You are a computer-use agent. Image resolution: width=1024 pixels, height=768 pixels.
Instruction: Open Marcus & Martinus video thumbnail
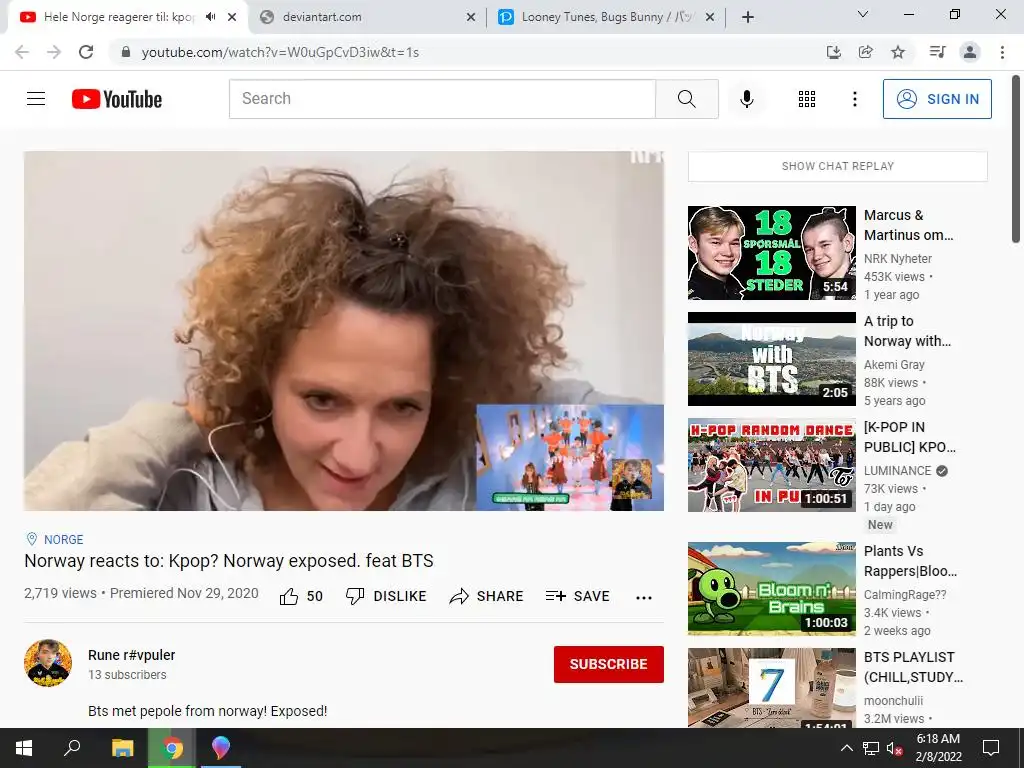(x=771, y=253)
